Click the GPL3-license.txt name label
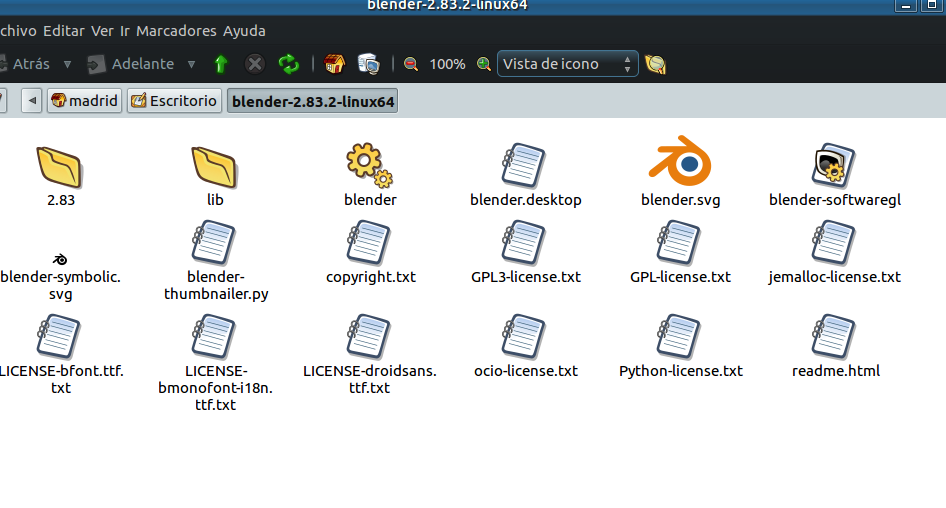This screenshot has width=946, height=508. pyautogui.click(x=525, y=277)
